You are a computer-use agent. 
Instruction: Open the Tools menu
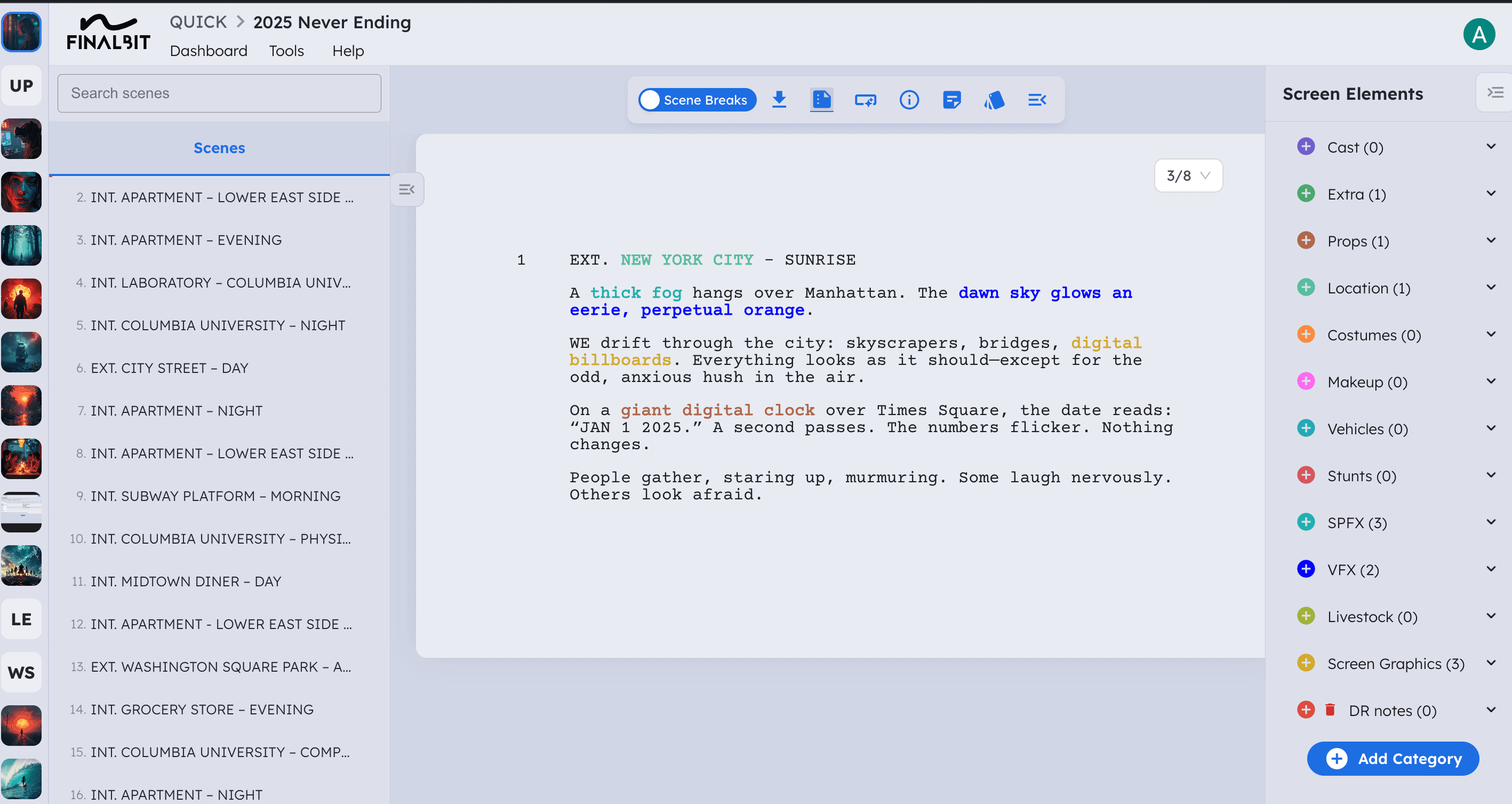[286, 51]
